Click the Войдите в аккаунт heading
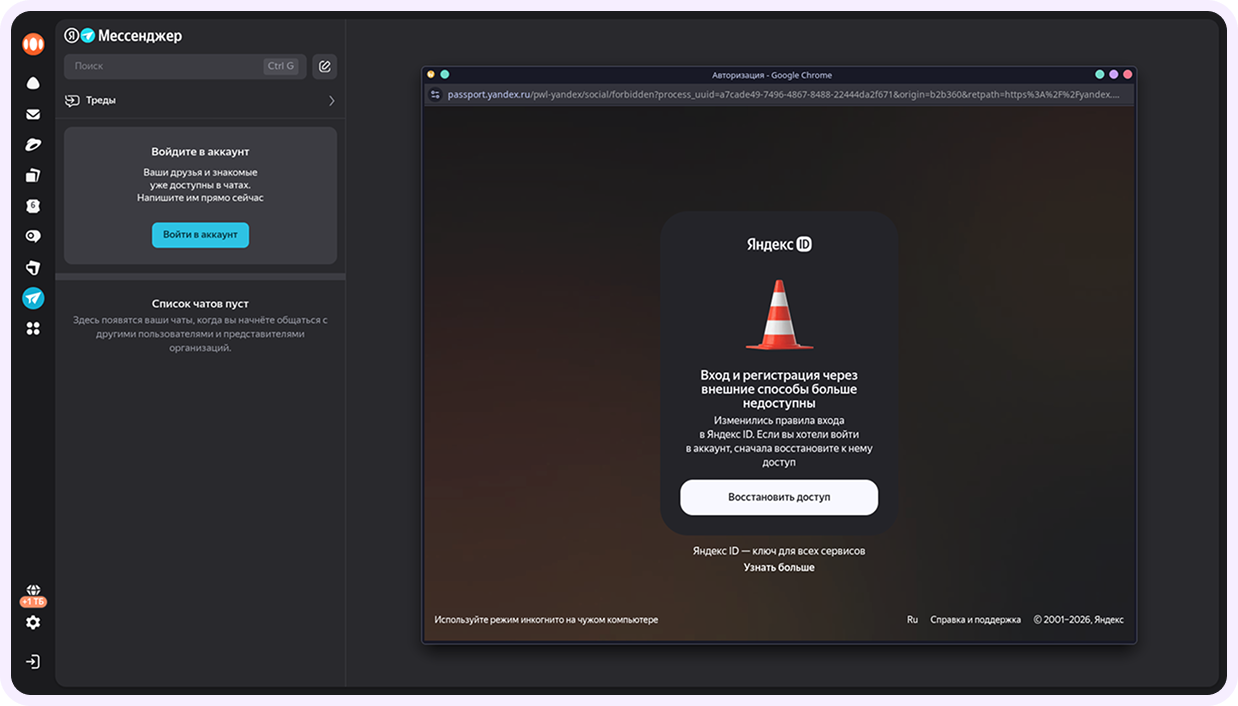 [200, 152]
